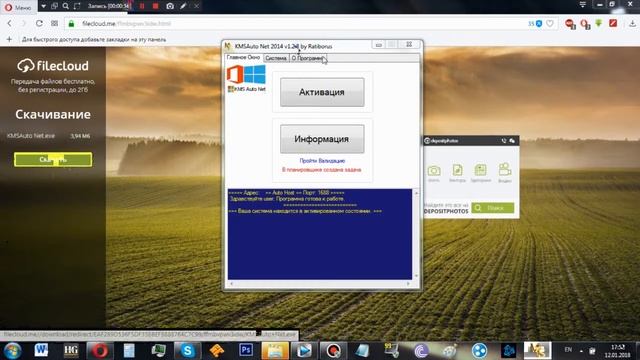Open Opera from the taskbar

click(x=100, y=351)
